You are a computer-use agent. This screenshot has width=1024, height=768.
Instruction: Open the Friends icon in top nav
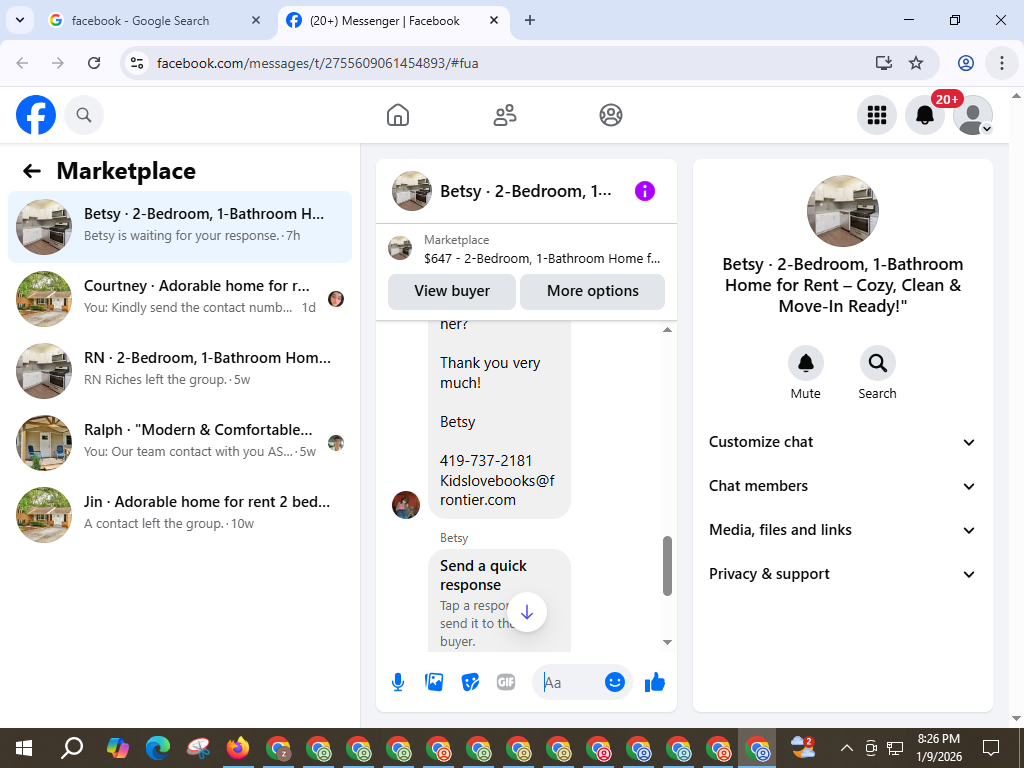point(504,115)
